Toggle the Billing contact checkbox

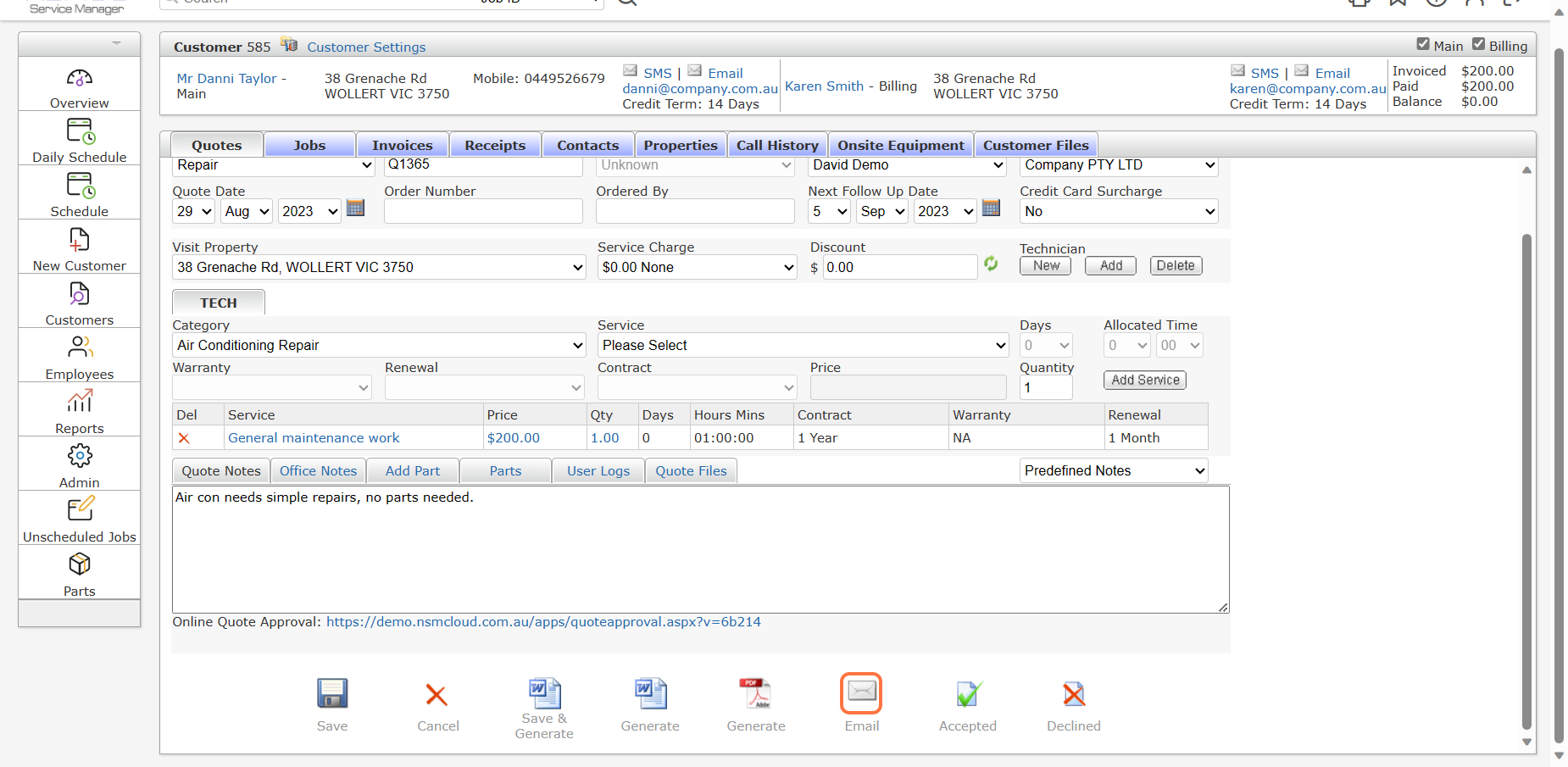pos(1478,44)
